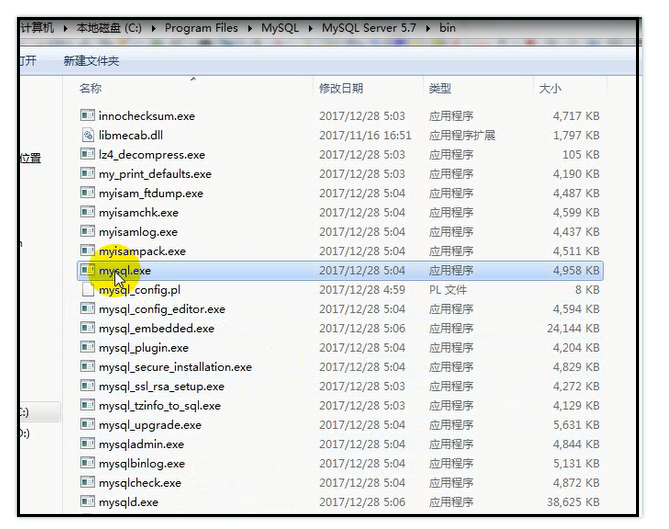Click the myisamchk.exe file icon
The image size is (669, 529).
click(87, 212)
